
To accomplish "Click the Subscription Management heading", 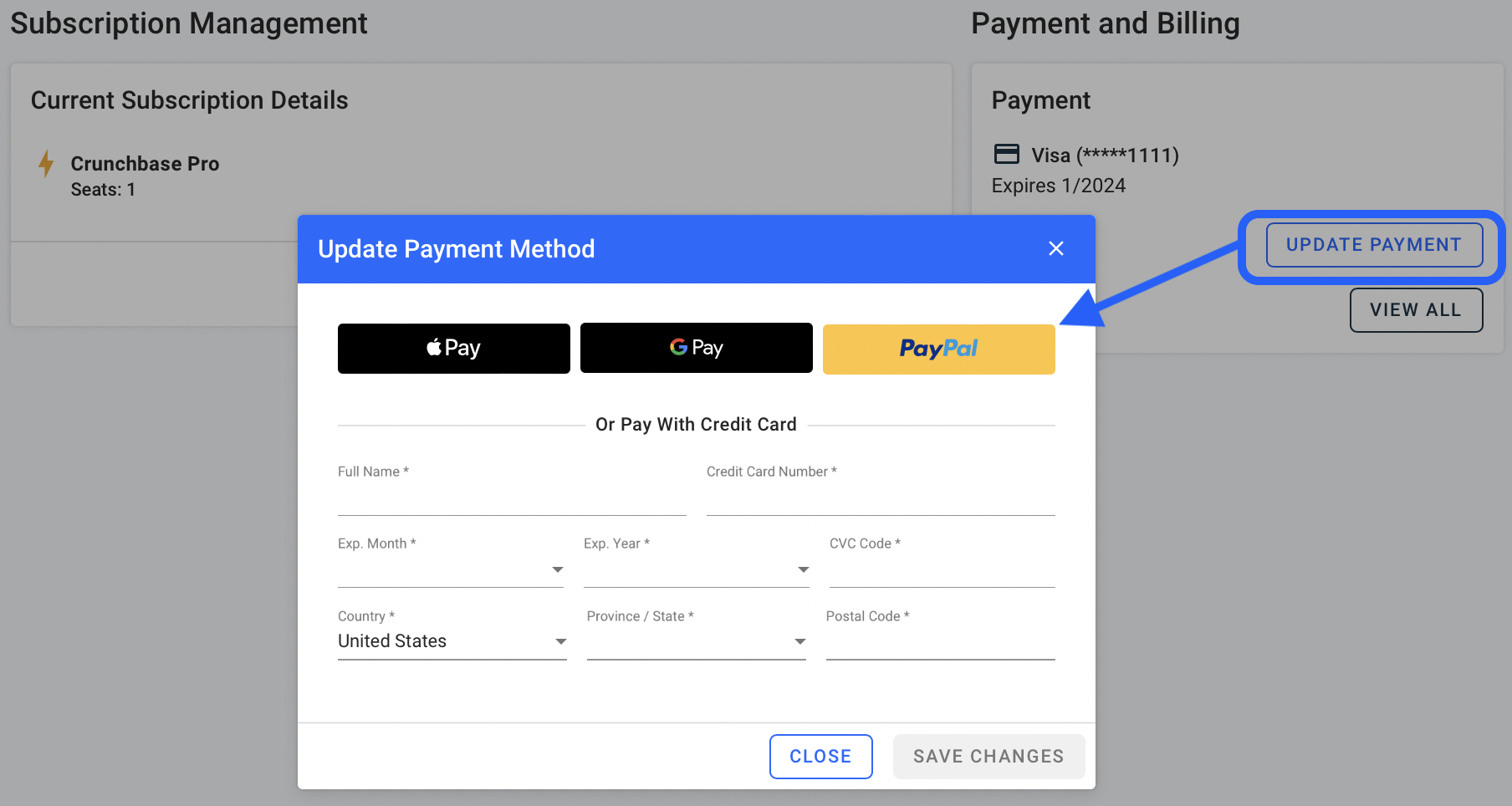I will tap(189, 23).
